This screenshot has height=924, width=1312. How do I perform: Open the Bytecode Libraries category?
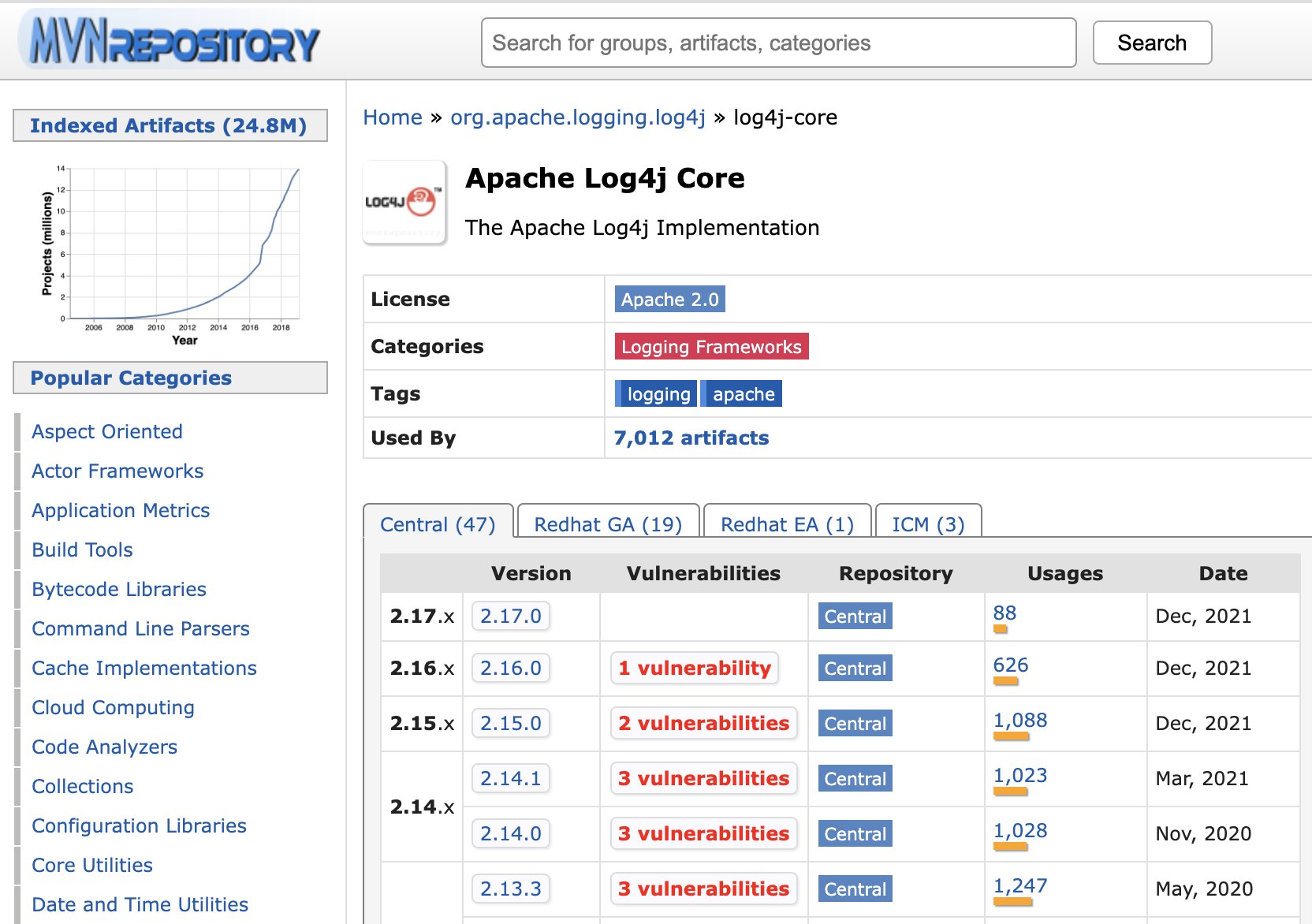click(119, 590)
